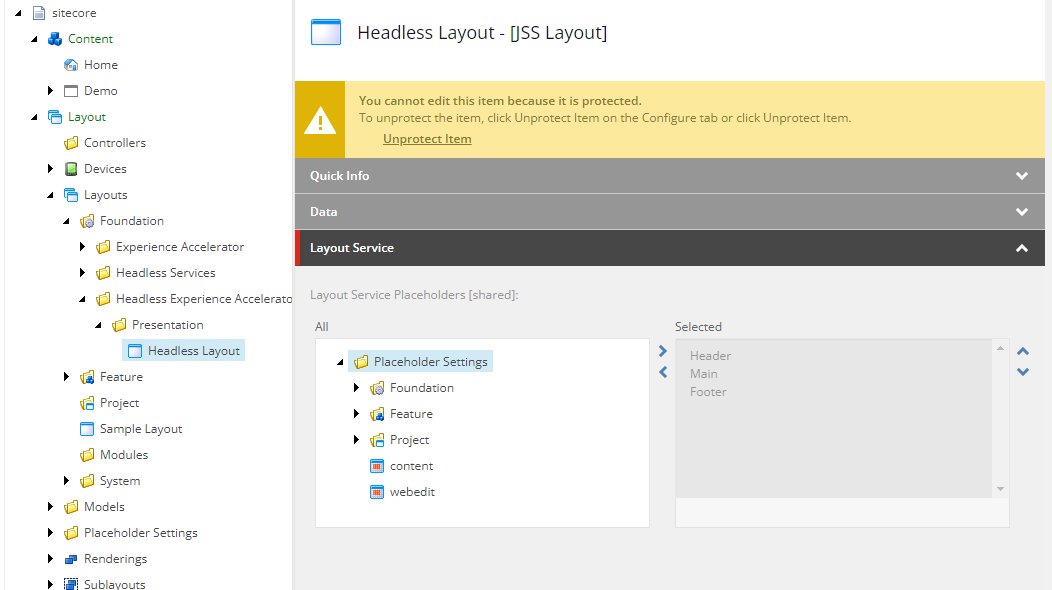Remove selected placeholder with left arrow
Viewport: 1052px width, 590px height.
[662, 372]
